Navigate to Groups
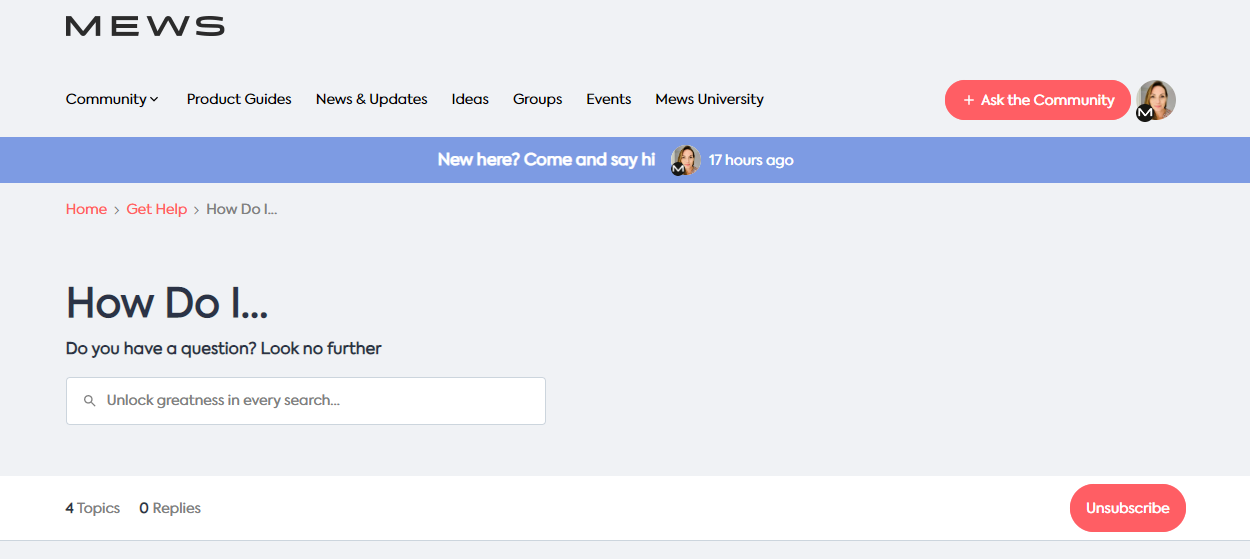This screenshot has height=559, width=1250. [537, 99]
